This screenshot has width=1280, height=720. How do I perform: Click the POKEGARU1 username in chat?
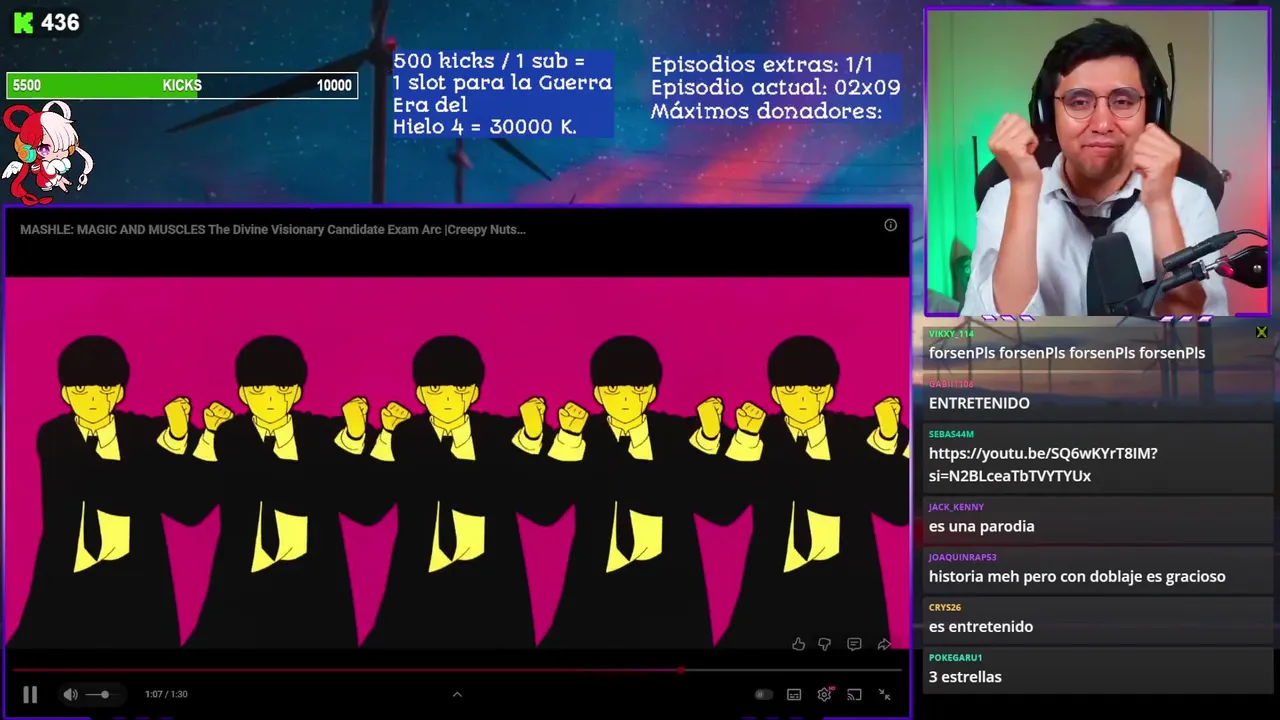pos(956,657)
